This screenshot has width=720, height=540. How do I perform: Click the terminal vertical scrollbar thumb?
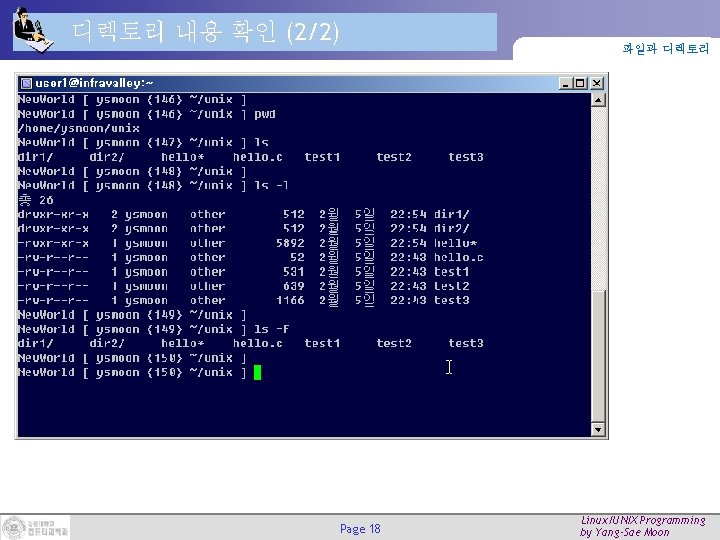tap(598, 356)
